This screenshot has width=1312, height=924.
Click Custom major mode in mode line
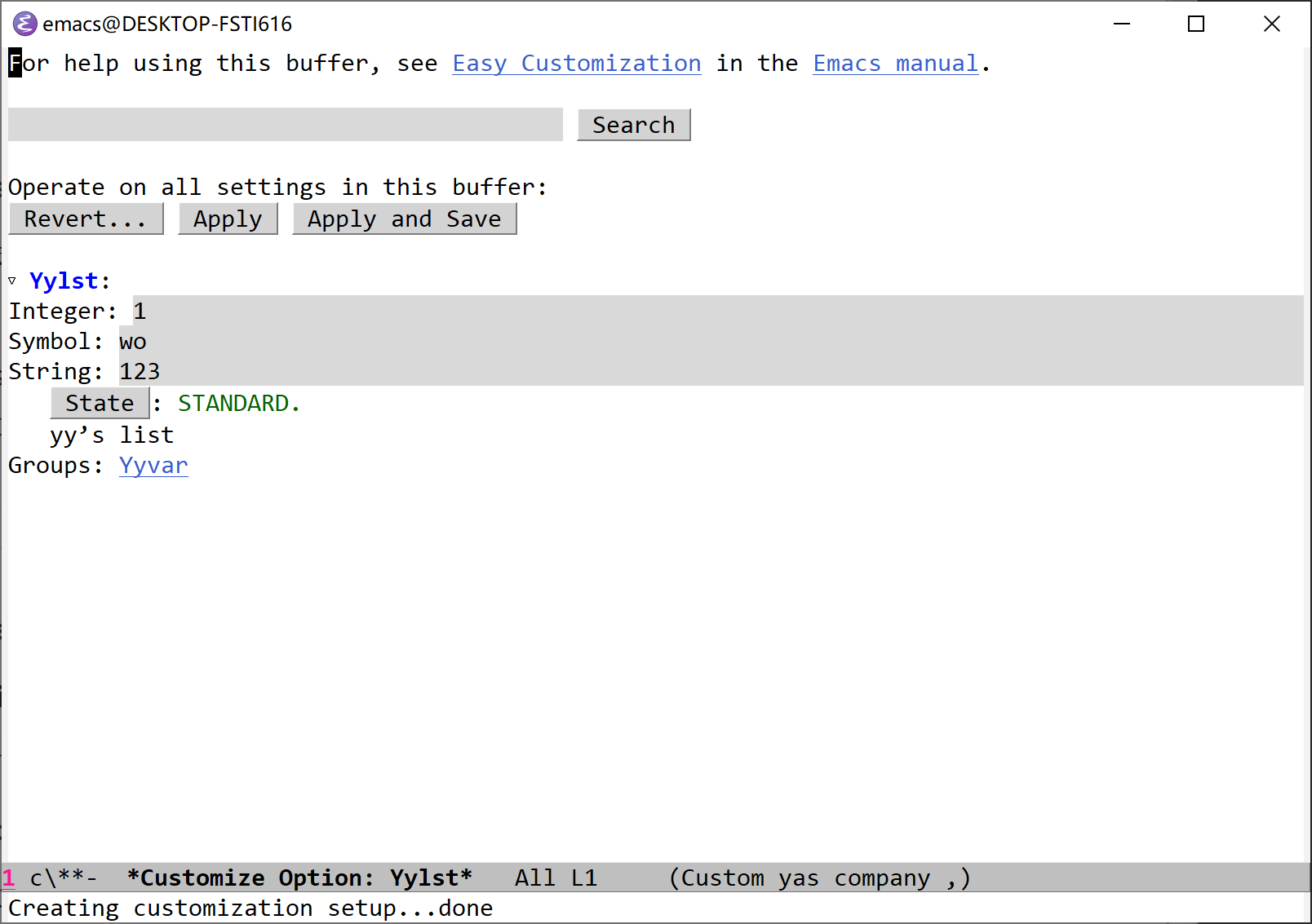click(x=721, y=878)
